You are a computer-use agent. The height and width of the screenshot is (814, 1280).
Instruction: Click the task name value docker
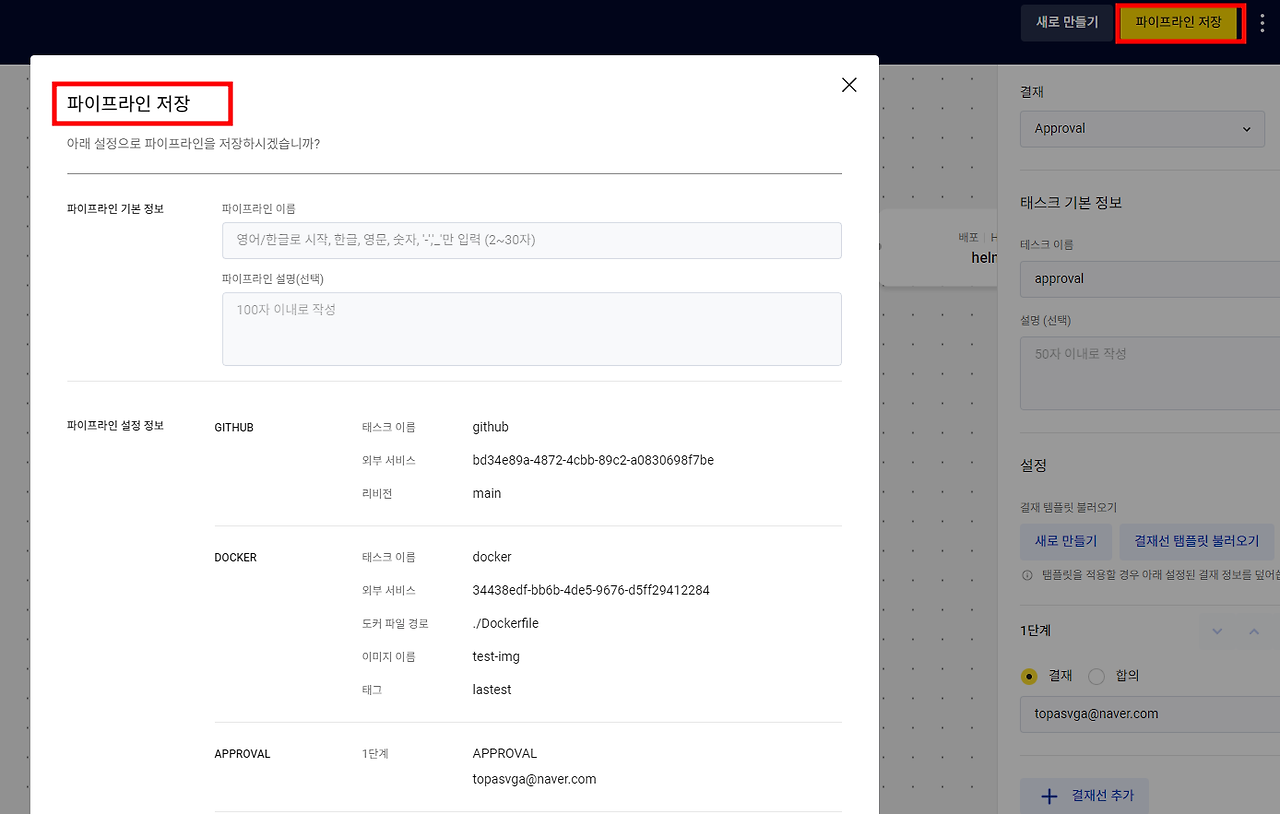pyautogui.click(x=492, y=557)
